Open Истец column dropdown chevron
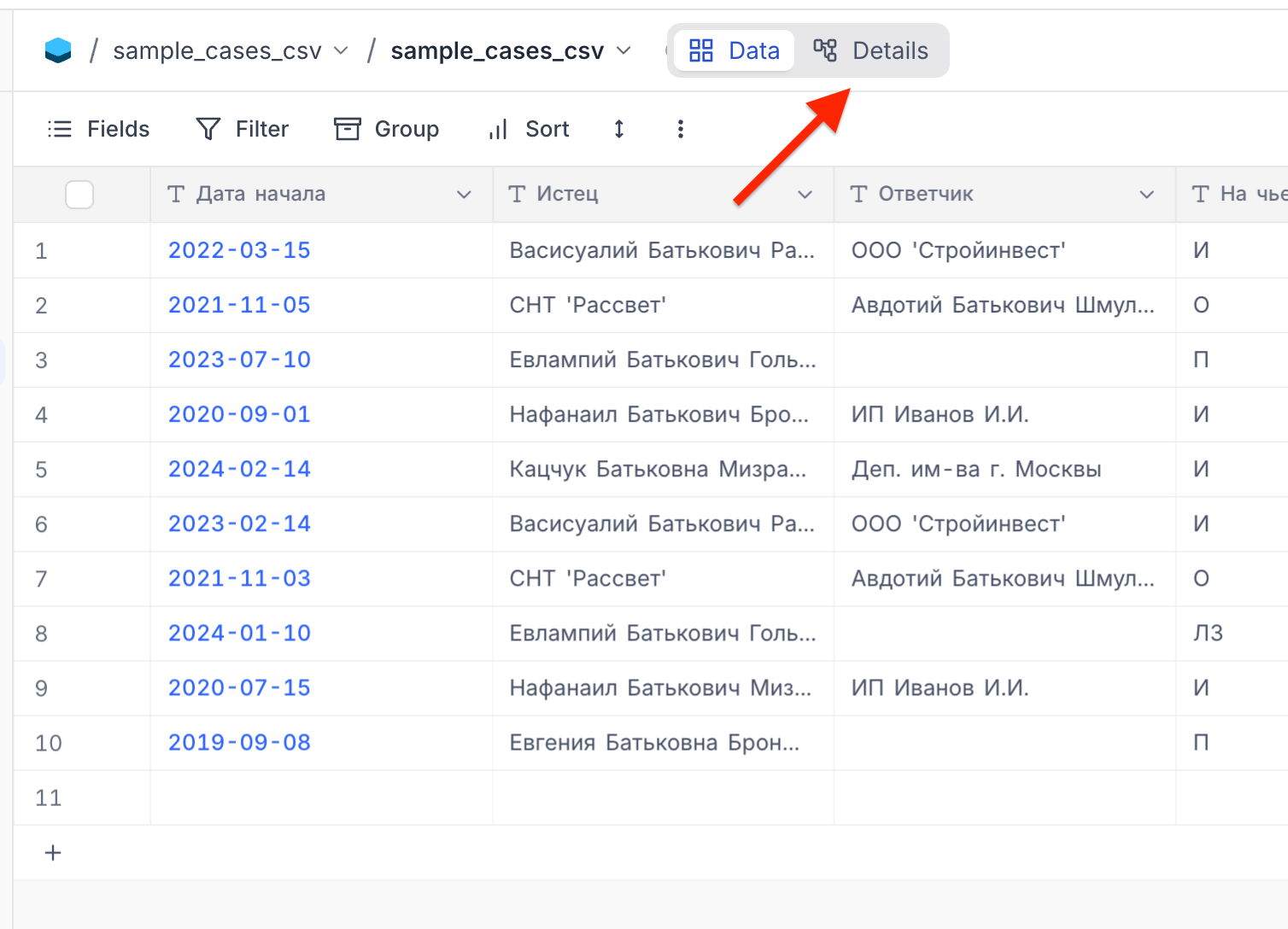This screenshot has width=1288, height=929. (805, 195)
